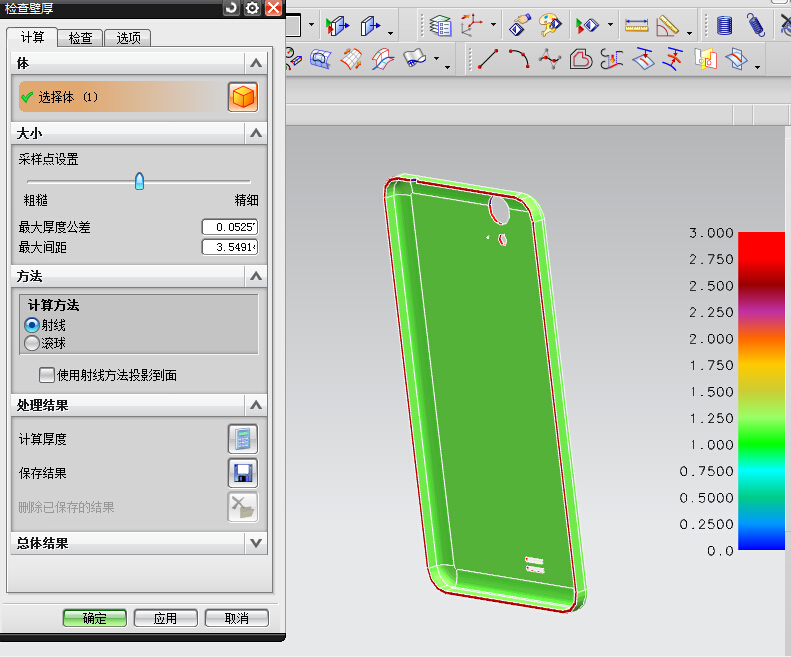Click the 精细 slider label
Viewport: 791px width, 657px height.
(x=246, y=200)
